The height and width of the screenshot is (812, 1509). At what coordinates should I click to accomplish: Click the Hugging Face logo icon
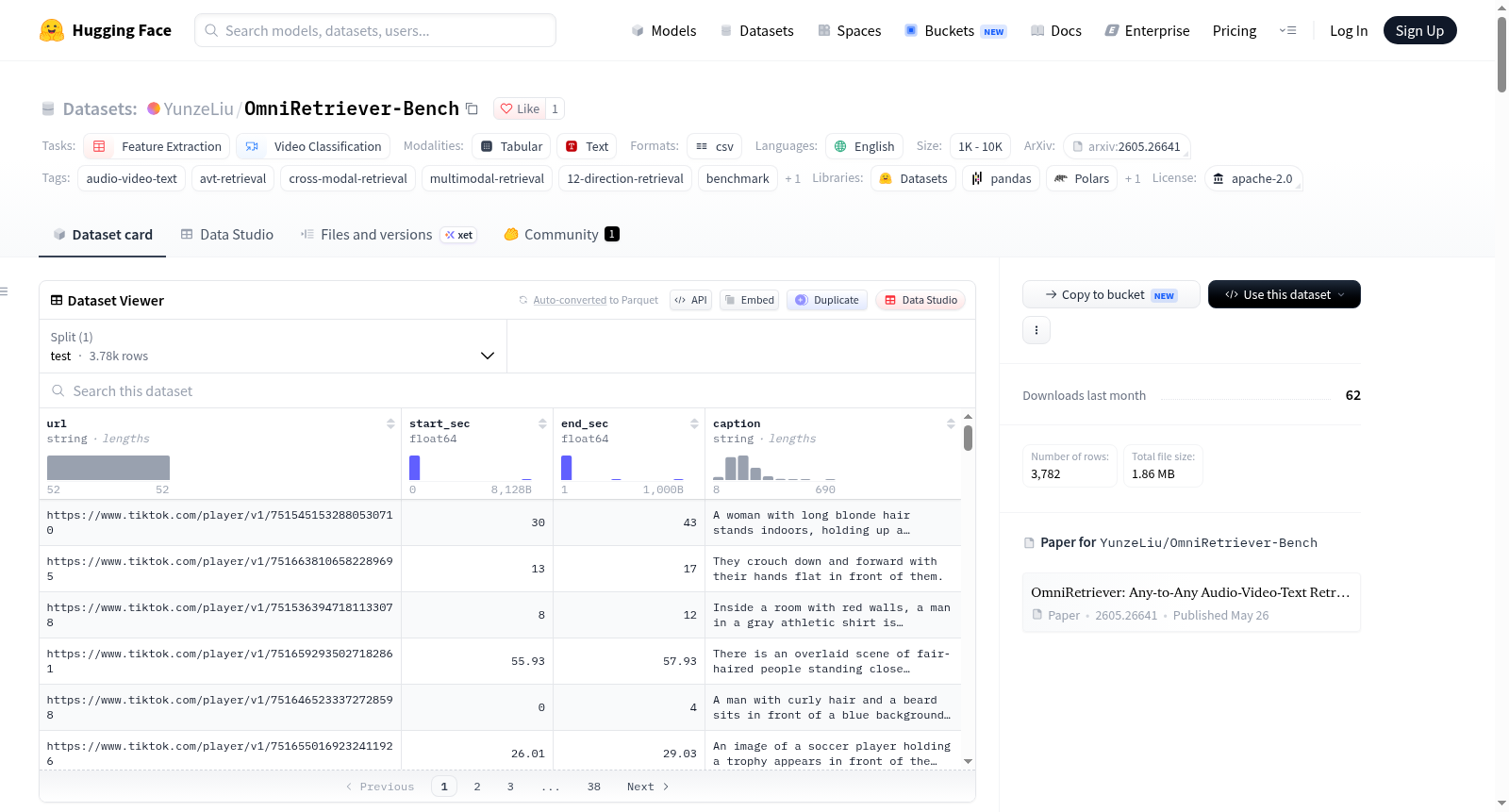pos(52,30)
